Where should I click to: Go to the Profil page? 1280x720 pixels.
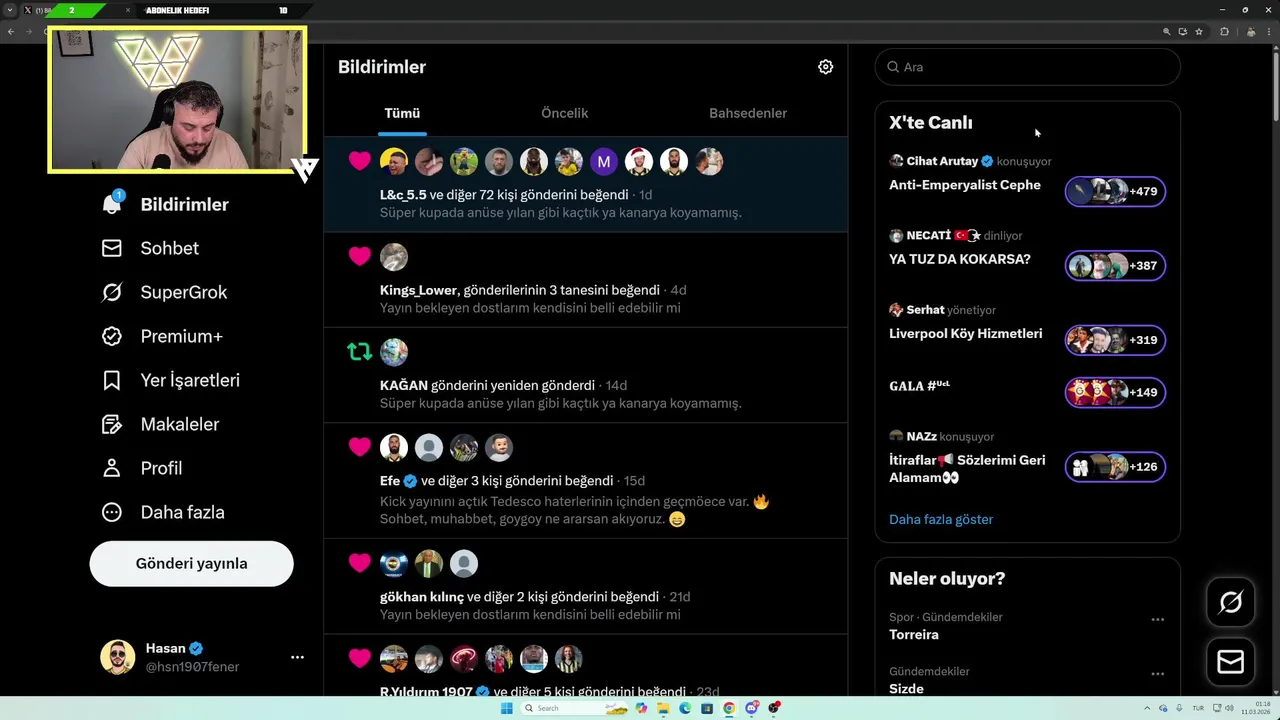tap(141, 468)
